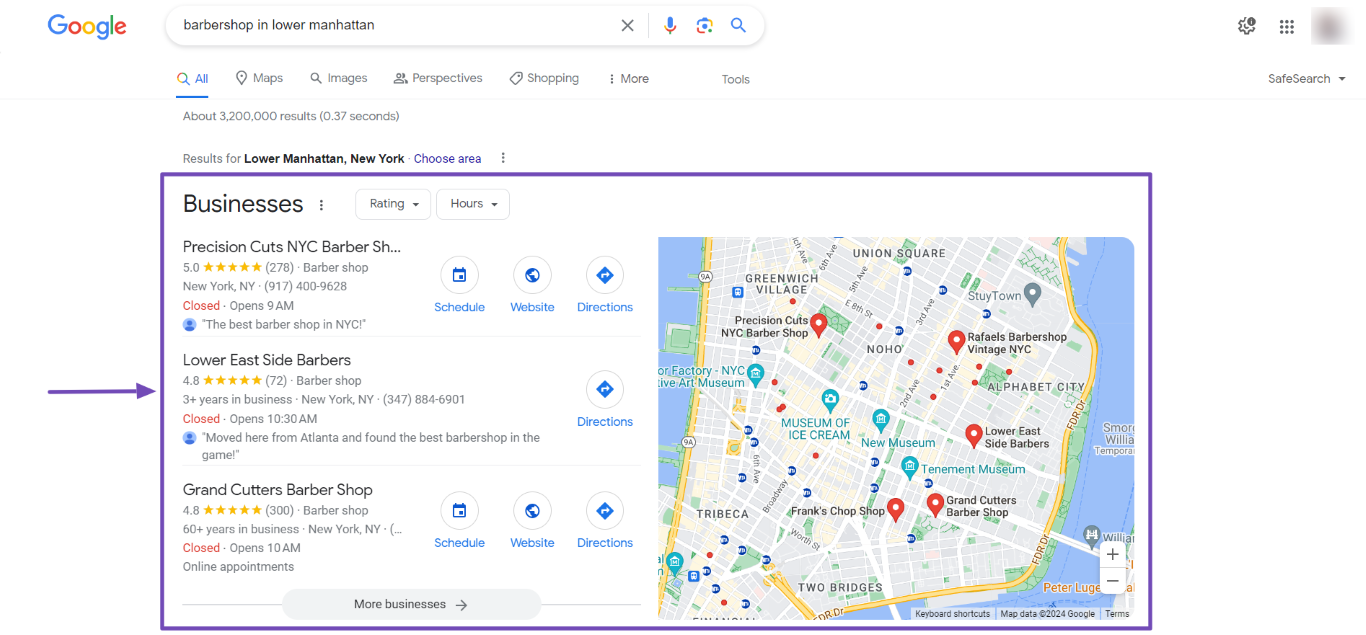1366x635 pixels.
Task: Zoom in on the map
Action: click(x=1112, y=555)
